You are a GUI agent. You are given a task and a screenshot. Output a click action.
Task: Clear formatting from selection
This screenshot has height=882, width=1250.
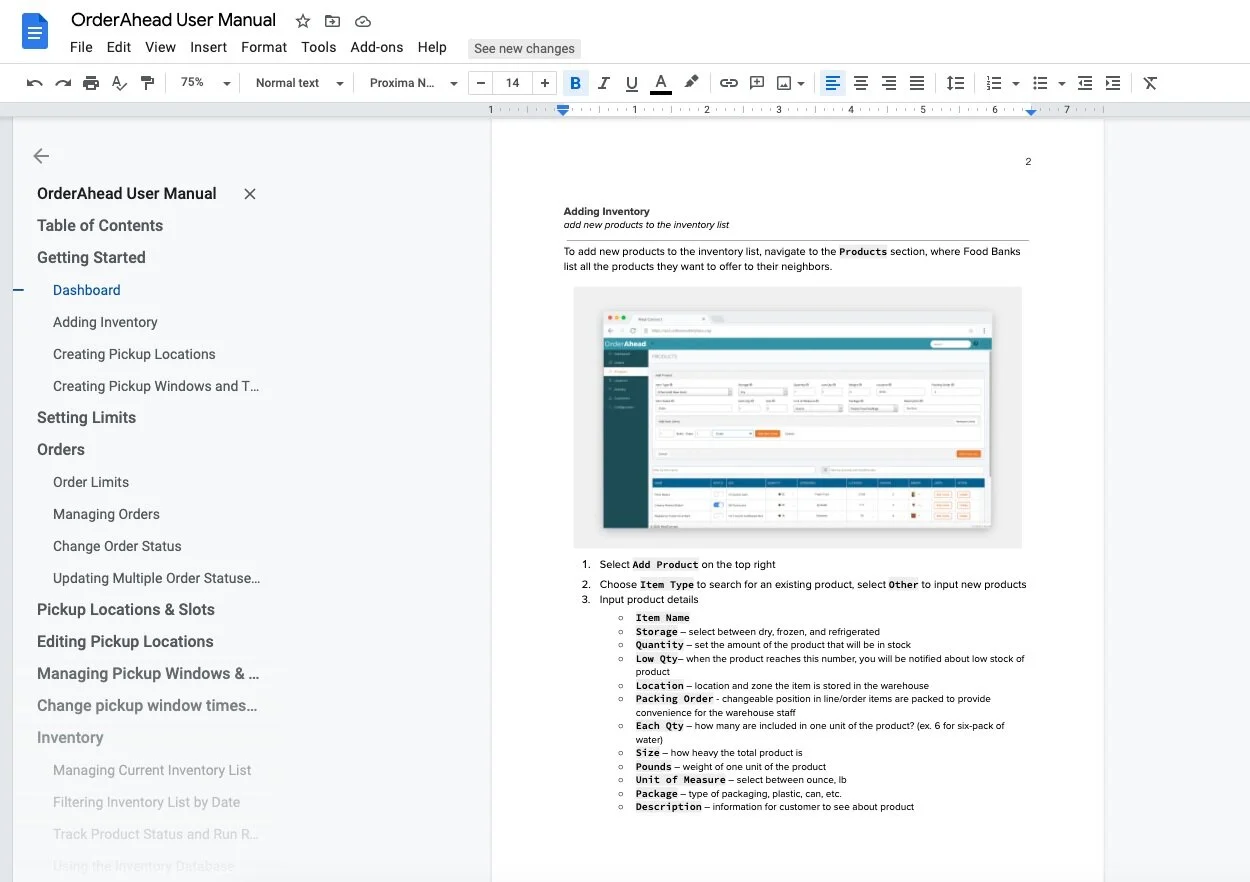pyautogui.click(x=1150, y=83)
